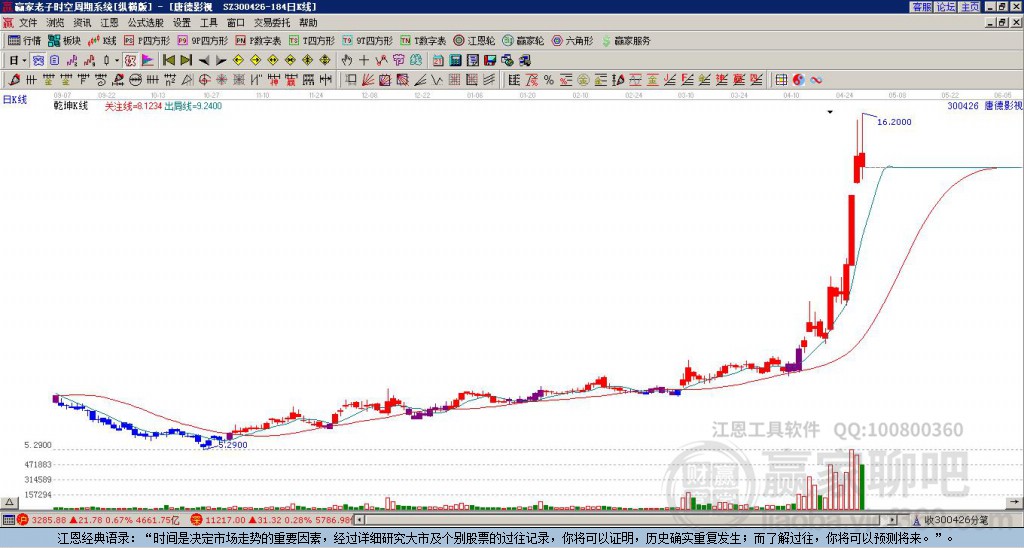Open the 赢家轮 tool
The width and height of the screenshot is (1024, 548).
coord(523,40)
